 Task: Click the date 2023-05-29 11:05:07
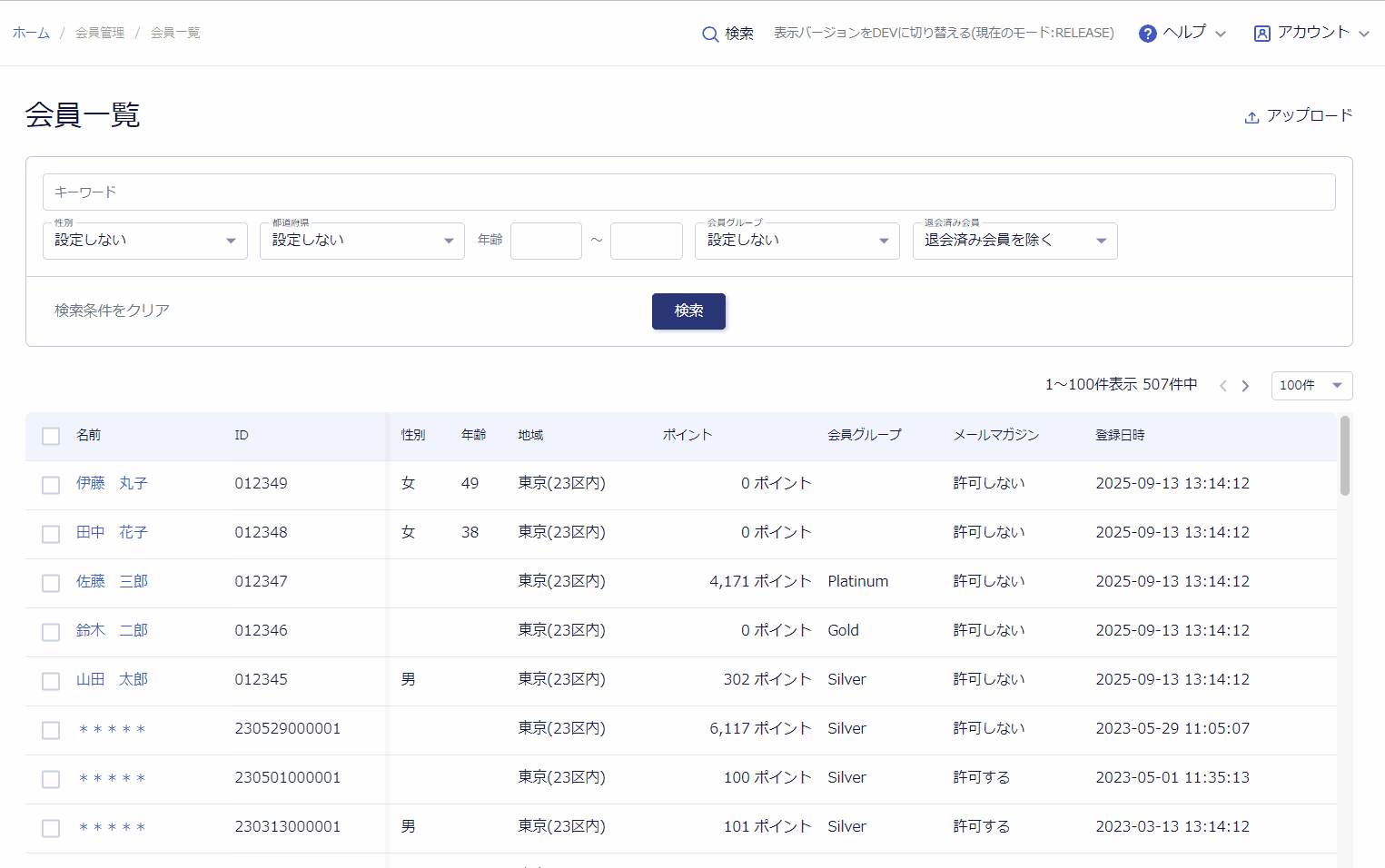tap(1172, 728)
